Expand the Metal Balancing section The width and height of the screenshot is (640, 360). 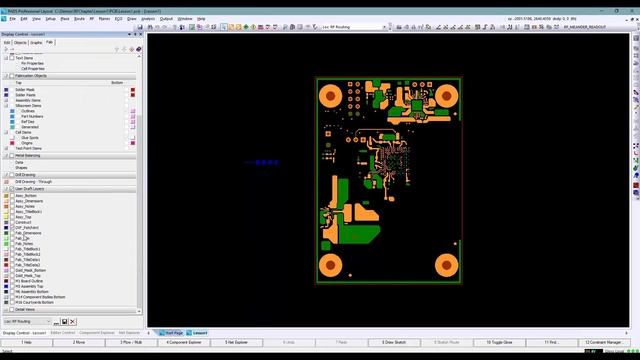(x=6, y=156)
